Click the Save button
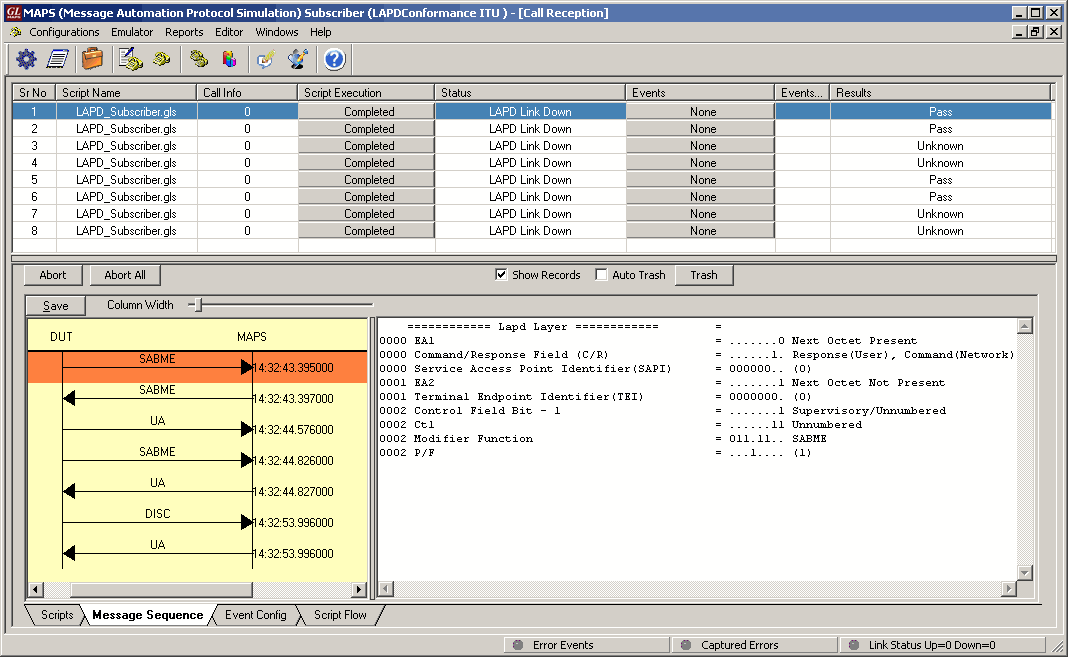The width and height of the screenshot is (1068, 657). (56, 306)
